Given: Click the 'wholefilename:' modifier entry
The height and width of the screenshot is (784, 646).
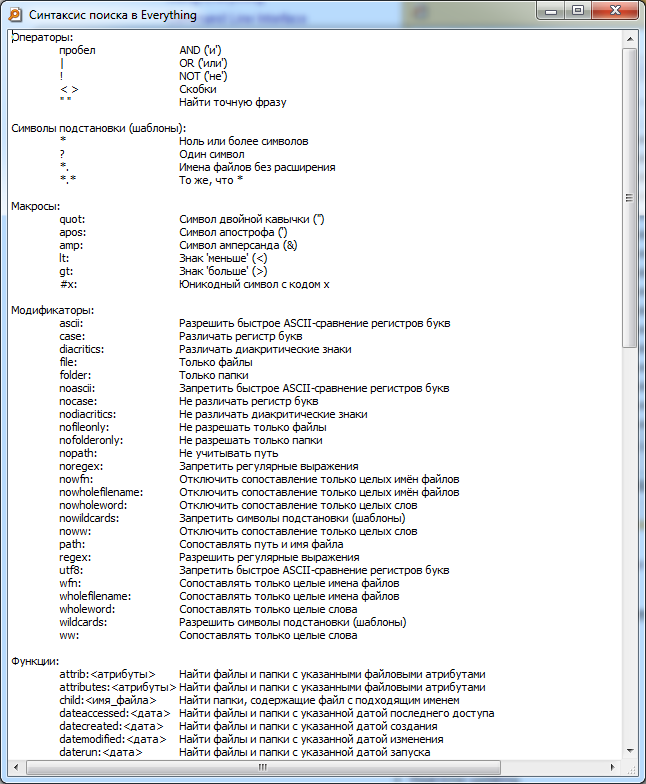Looking at the screenshot, I should (95, 596).
